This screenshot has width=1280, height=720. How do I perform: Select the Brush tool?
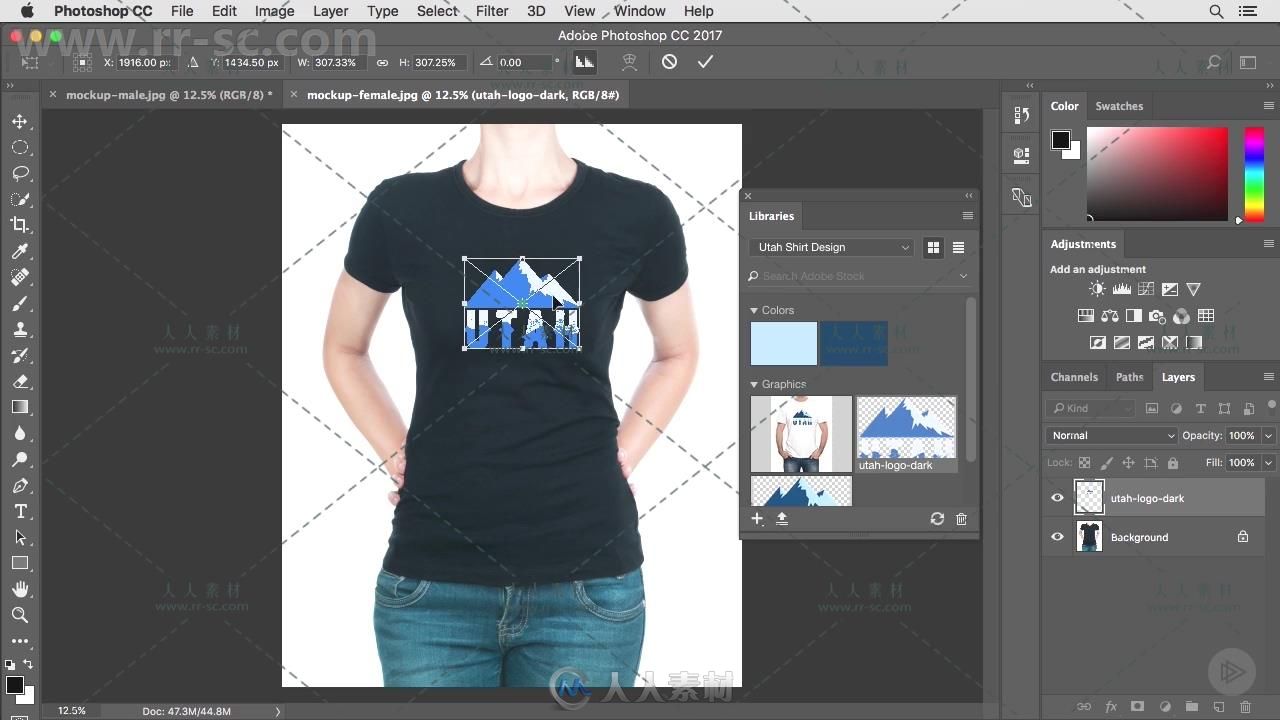pyautogui.click(x=19, y=303)
